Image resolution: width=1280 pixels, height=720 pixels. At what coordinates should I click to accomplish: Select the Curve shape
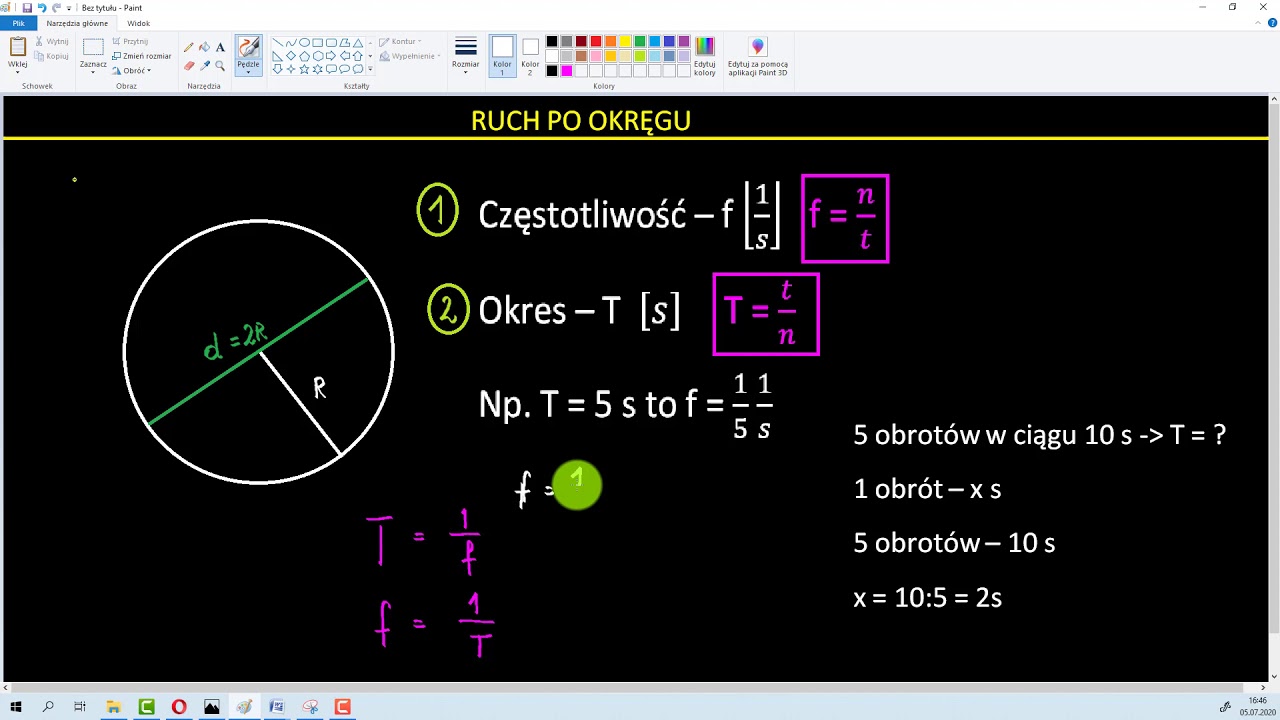291,43
